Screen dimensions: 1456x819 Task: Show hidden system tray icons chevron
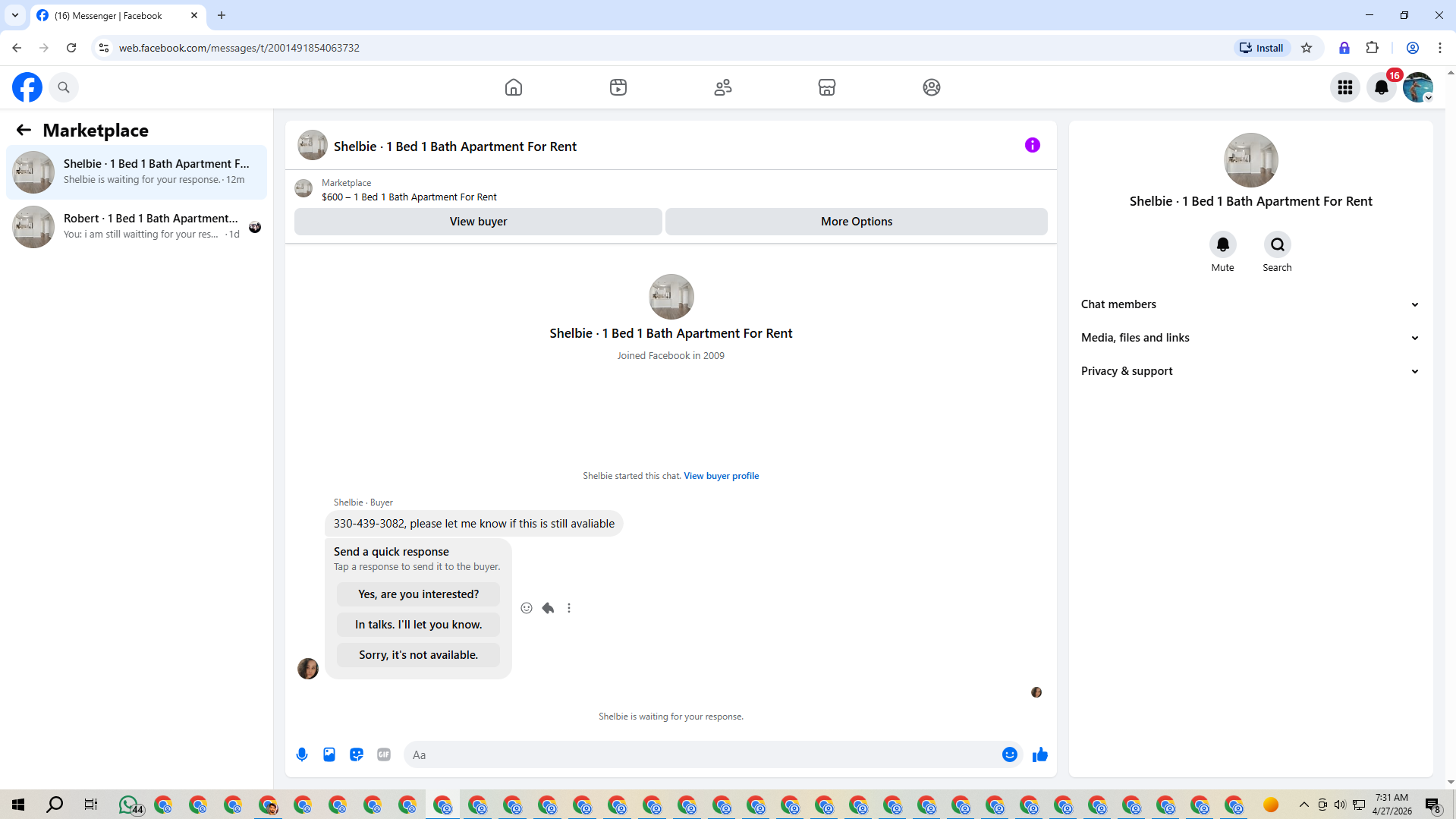pyautogui.click(x=1303, y=805)
